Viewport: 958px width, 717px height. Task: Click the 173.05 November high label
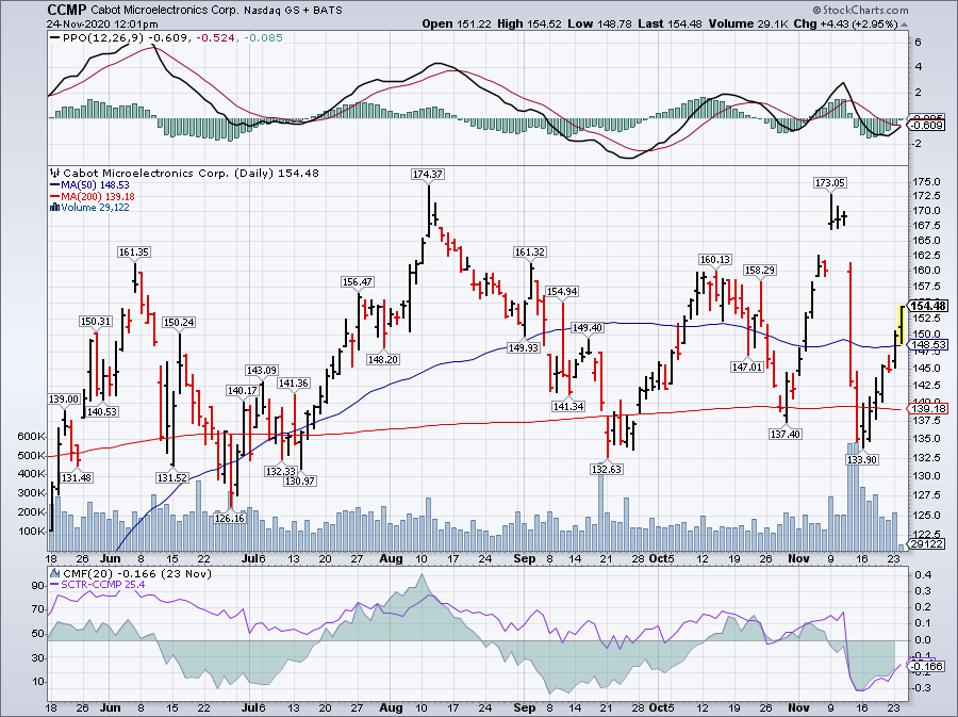click(x=830, y=183)
